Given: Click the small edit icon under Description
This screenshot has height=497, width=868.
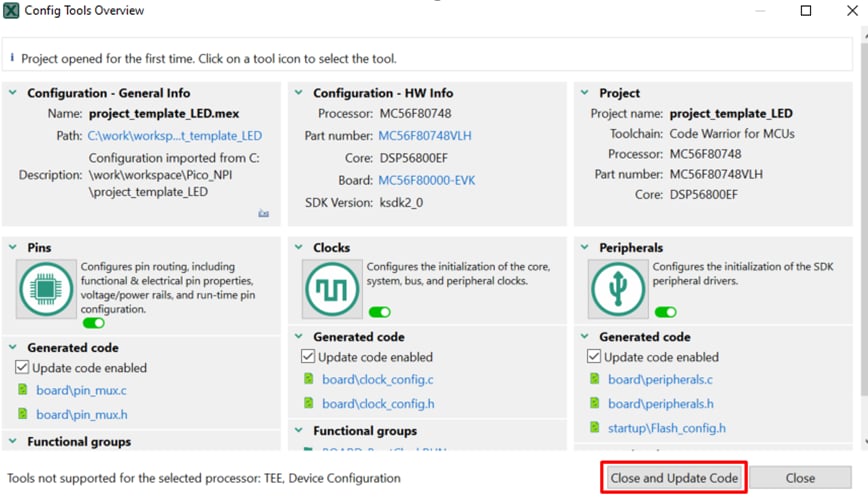Looking at the screenshot, I should click(263, 213).
